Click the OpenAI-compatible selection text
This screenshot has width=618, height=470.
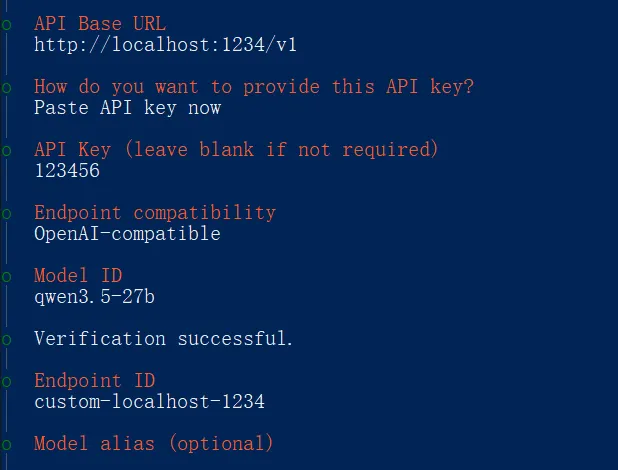pos(127,234)
